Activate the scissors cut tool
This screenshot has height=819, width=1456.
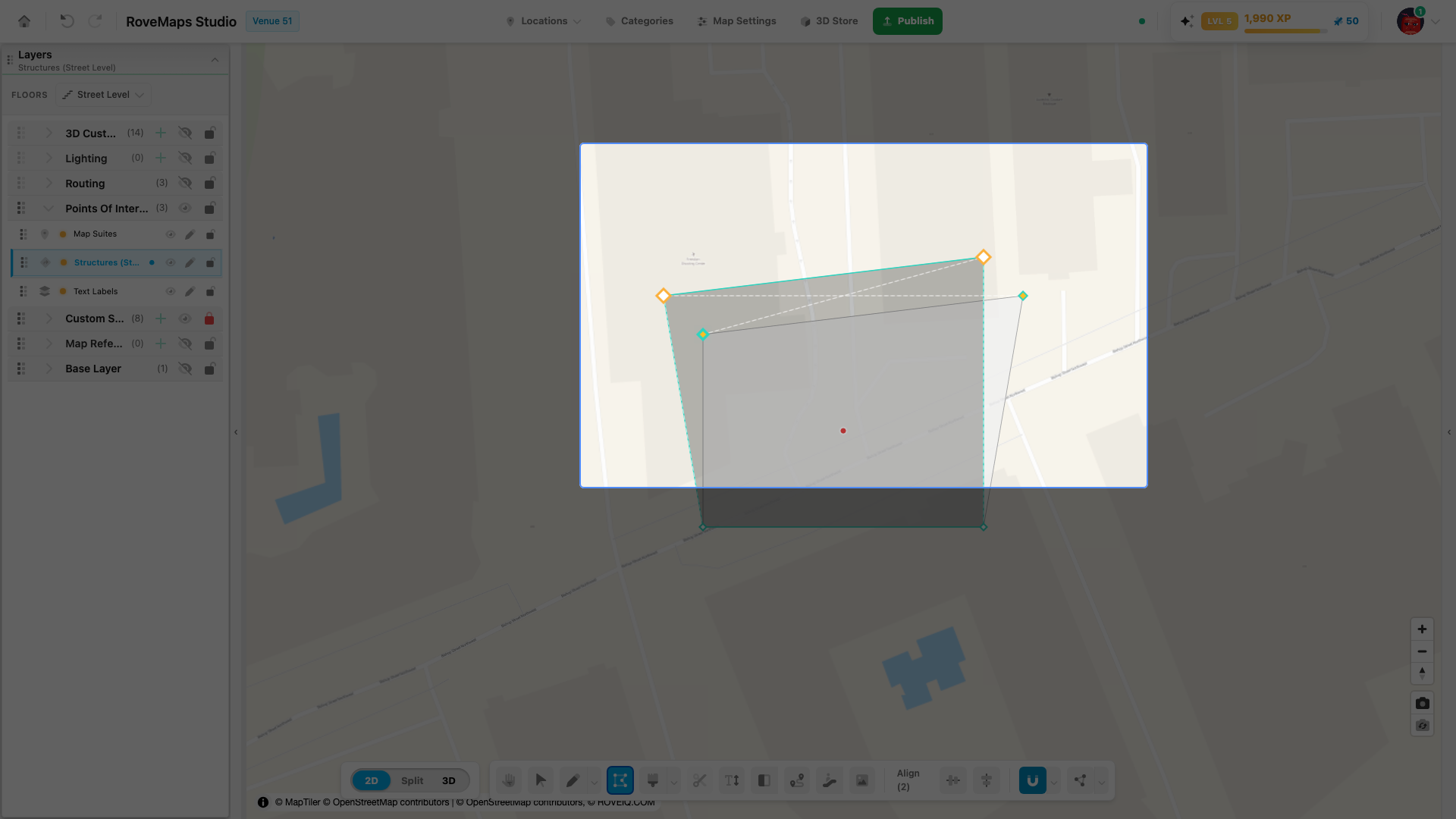tap(699, 780)
